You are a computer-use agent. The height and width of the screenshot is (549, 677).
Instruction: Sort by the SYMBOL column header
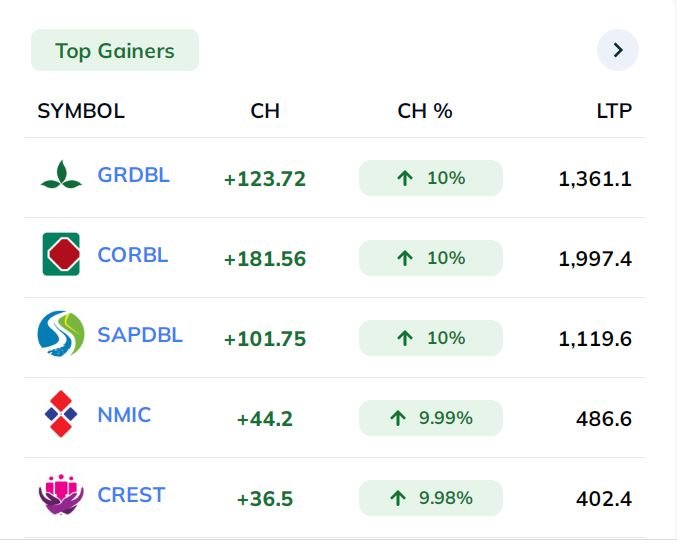81,111
